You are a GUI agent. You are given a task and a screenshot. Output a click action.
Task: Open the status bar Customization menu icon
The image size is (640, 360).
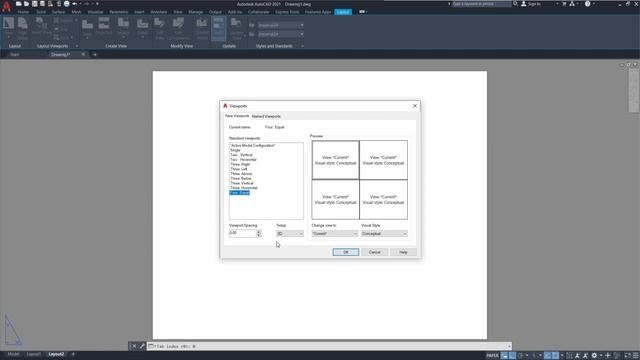tap(636, 356)
